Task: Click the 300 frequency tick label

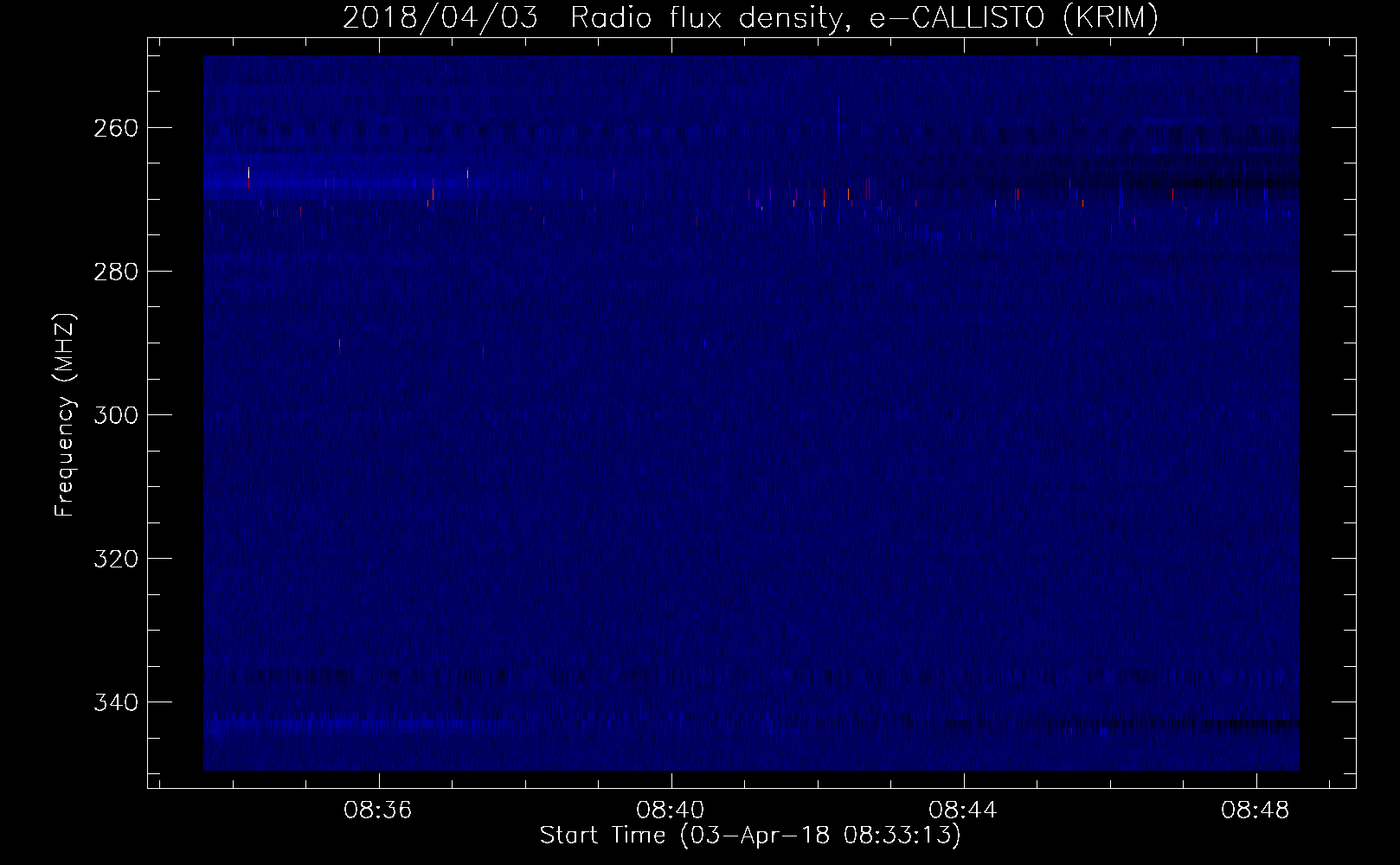Action: pyautogui.click(x=114, y=415)
